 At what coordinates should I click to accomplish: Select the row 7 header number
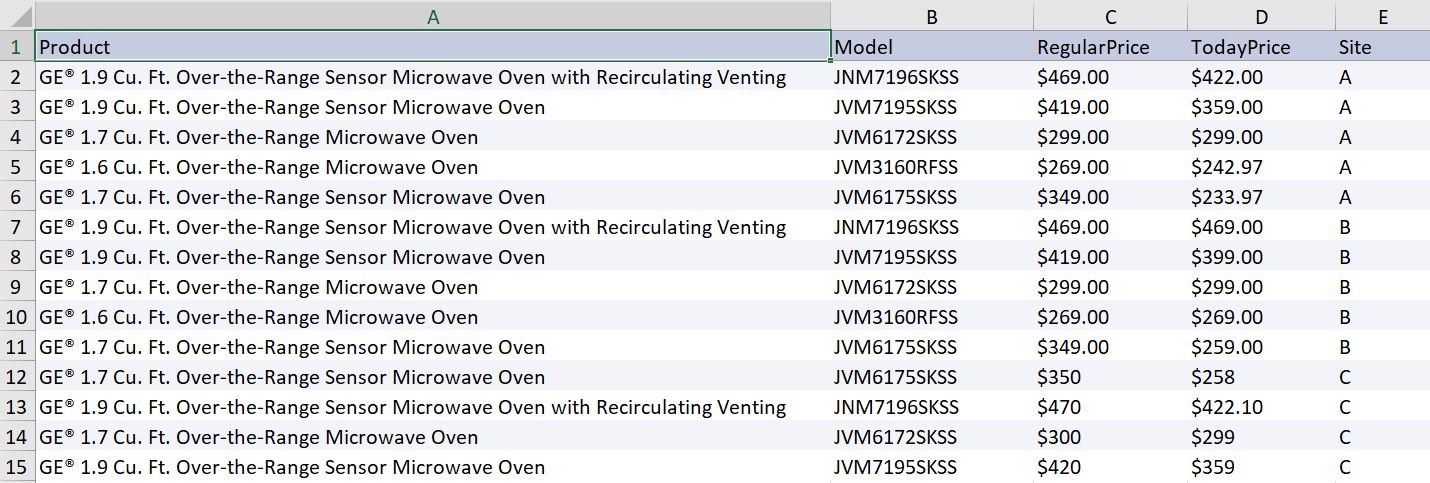(16, 227)
